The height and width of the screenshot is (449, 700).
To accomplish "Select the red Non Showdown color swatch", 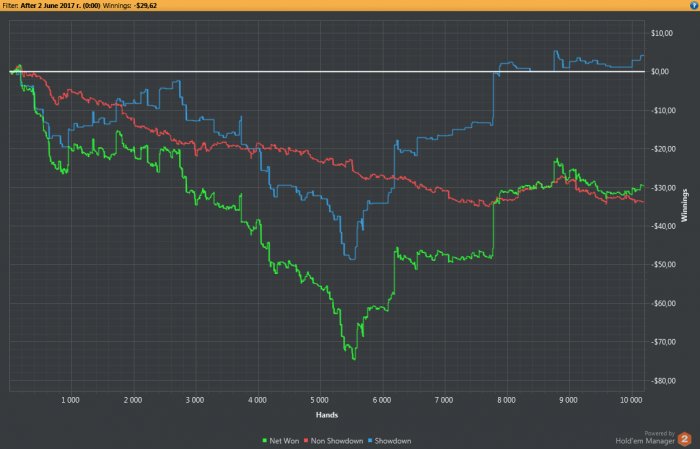I will click(x=306, y=441).
